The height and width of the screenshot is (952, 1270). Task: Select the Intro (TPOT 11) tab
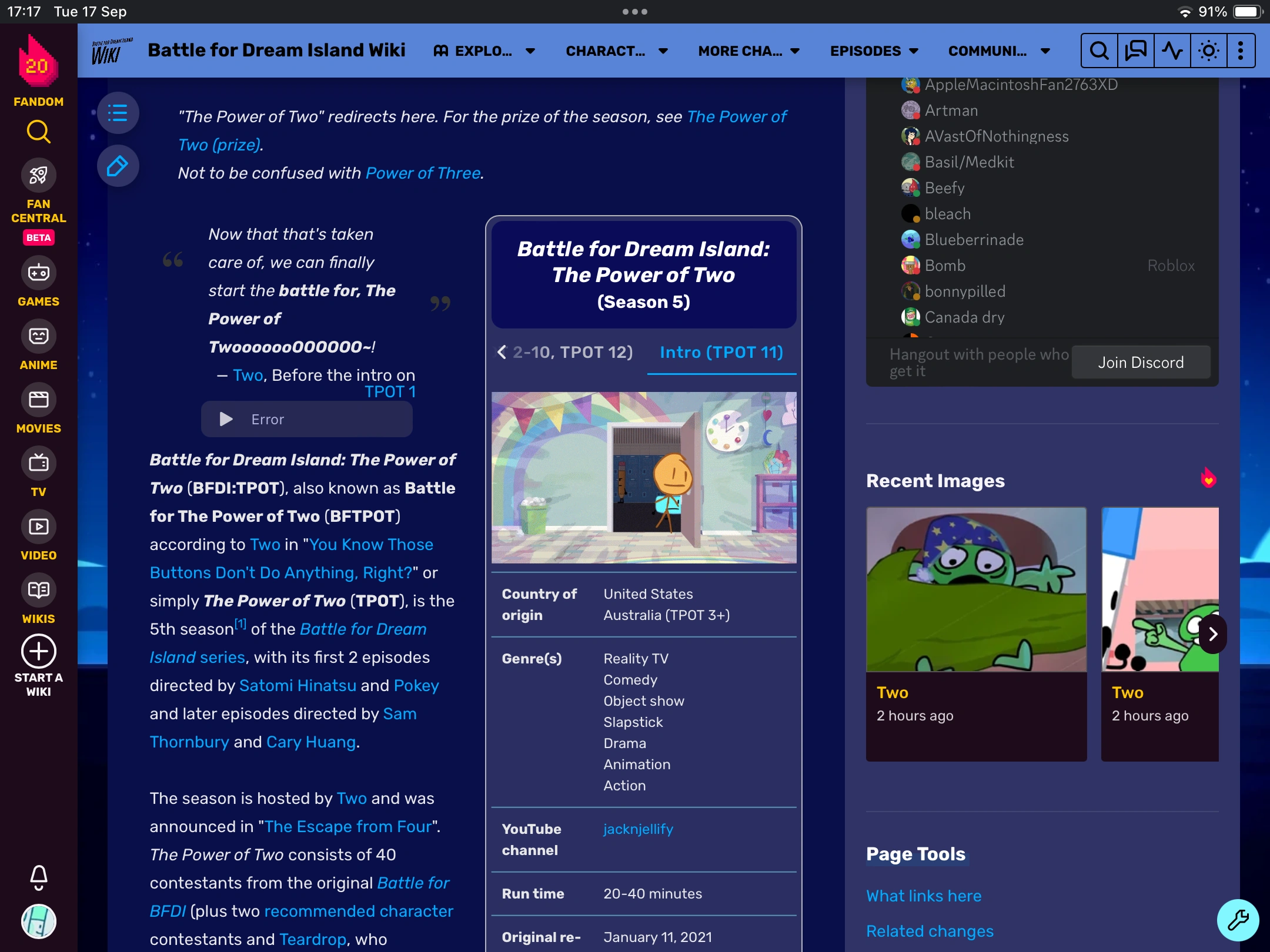[721, 352]
